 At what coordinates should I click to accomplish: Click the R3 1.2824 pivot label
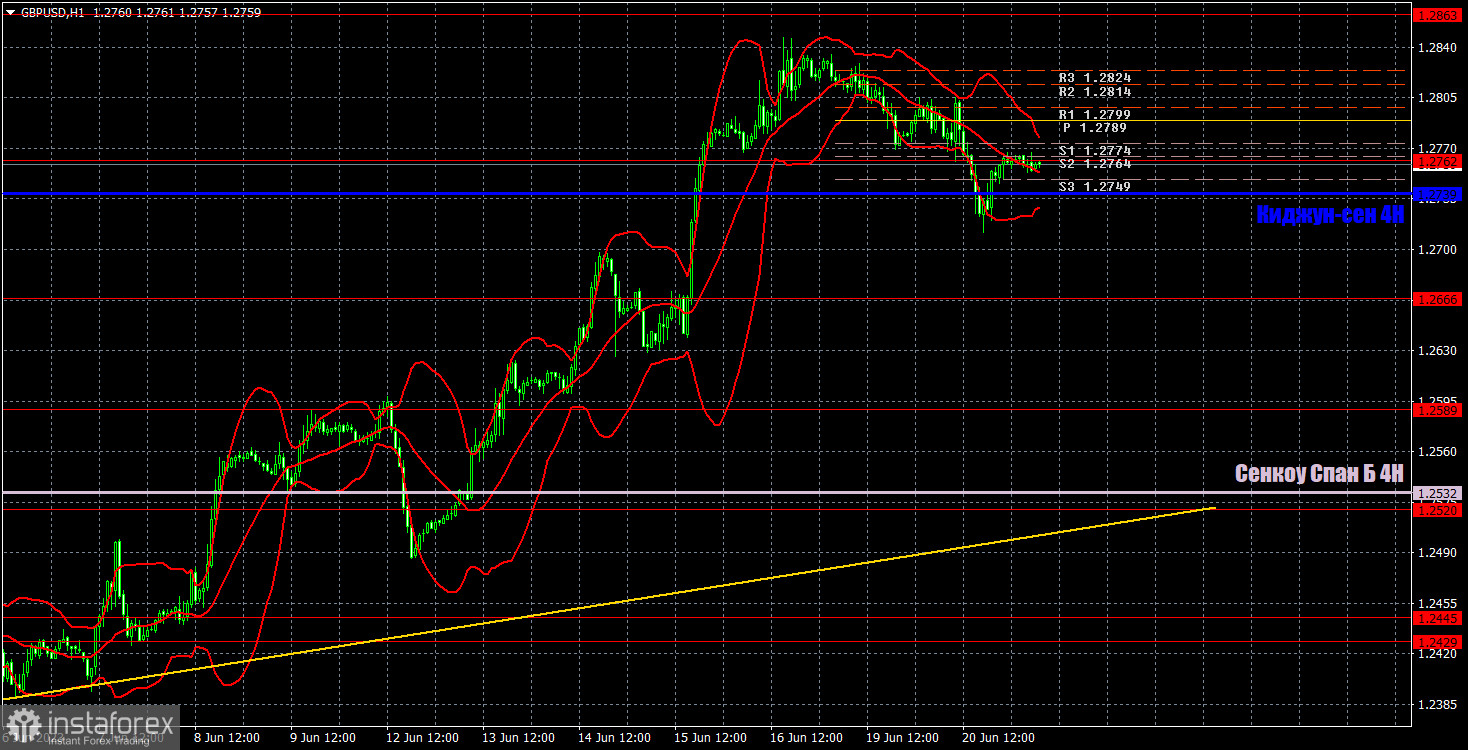click(x=1095, y=77)
